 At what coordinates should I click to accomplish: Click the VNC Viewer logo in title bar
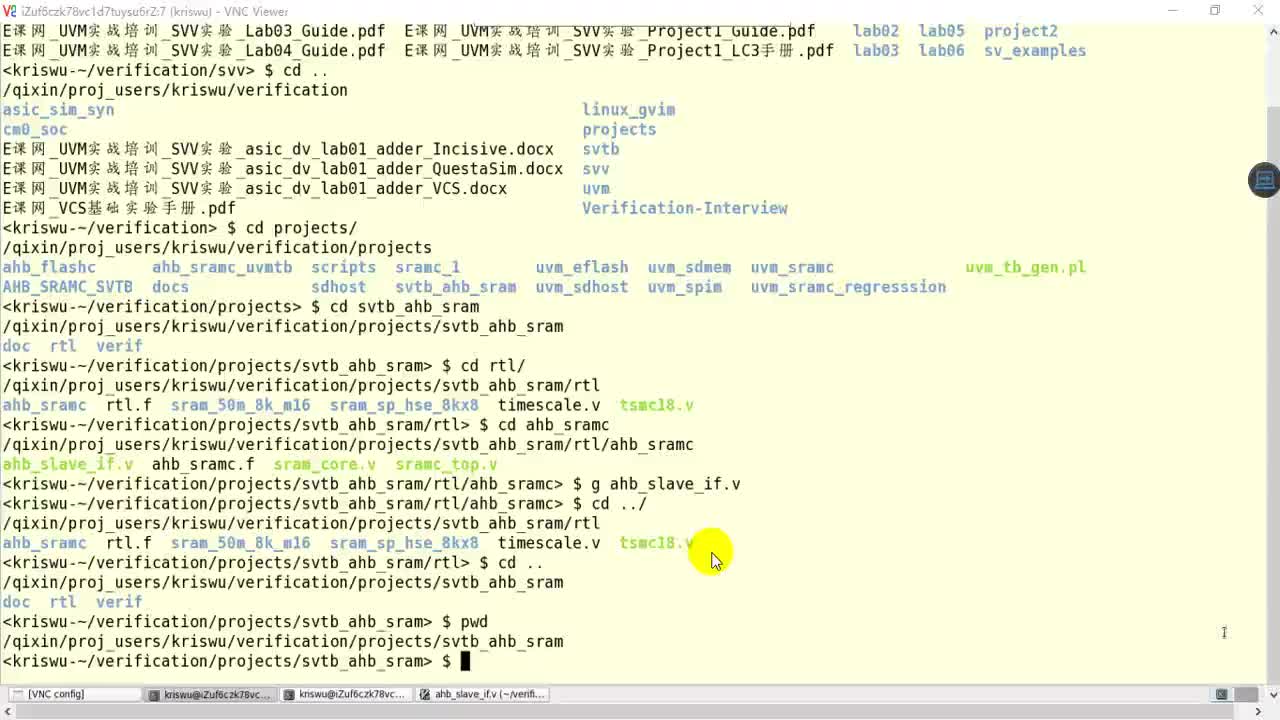pyautogui.click(x=10, y=11)
